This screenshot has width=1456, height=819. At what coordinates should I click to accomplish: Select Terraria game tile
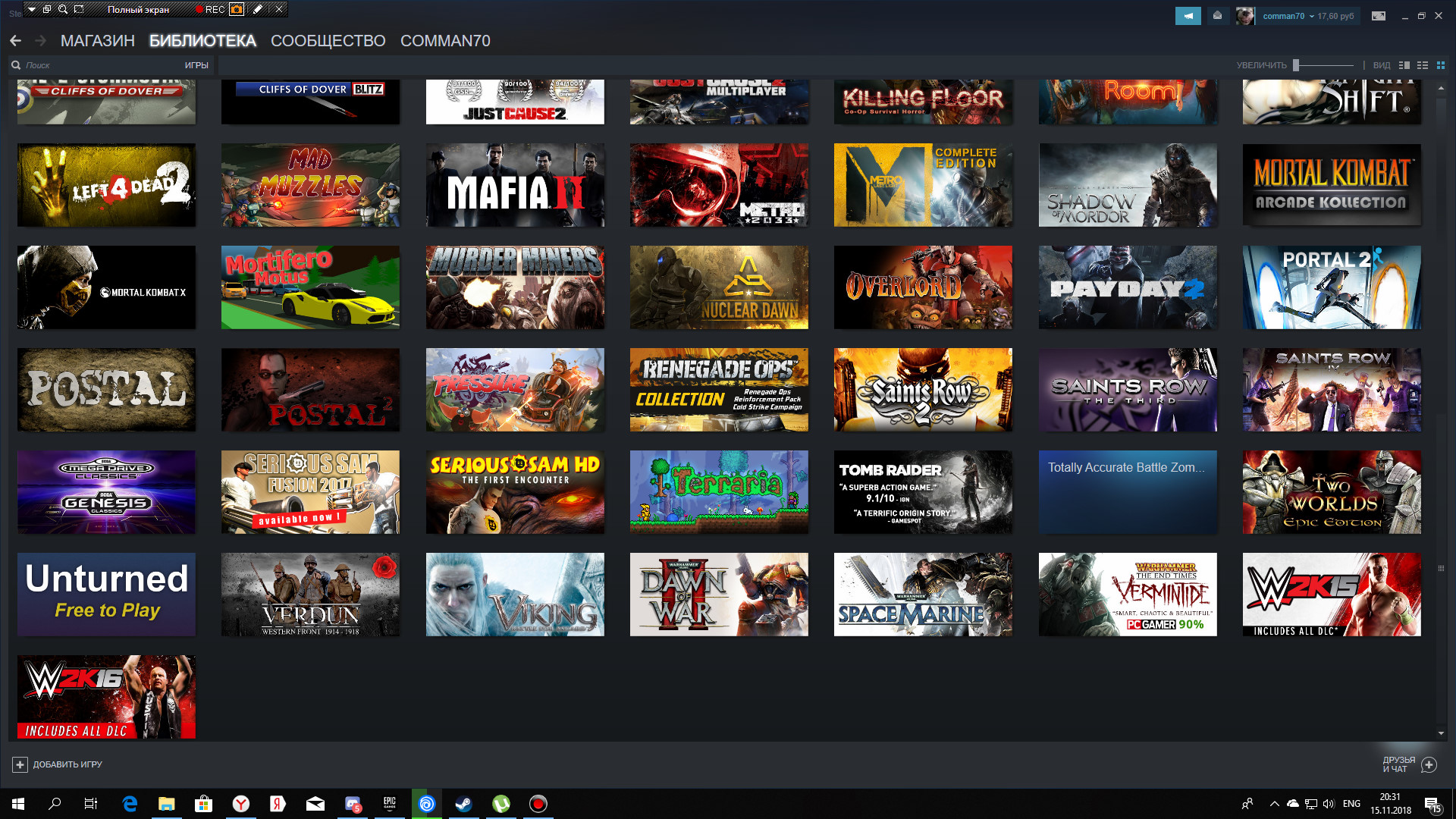click(x=719, y=492)
